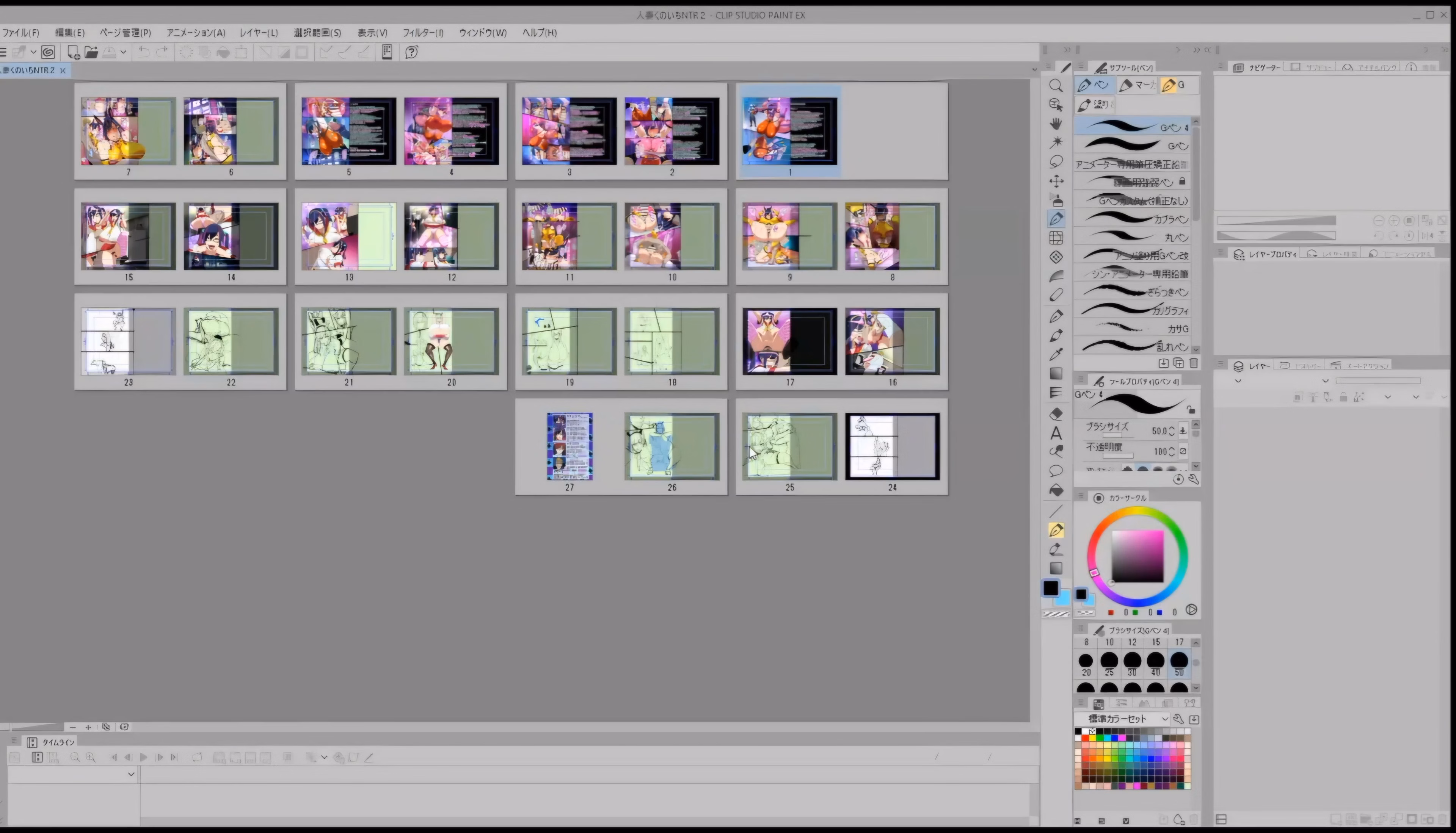Click the Redo arrow in toolbar

click(162, 53)
